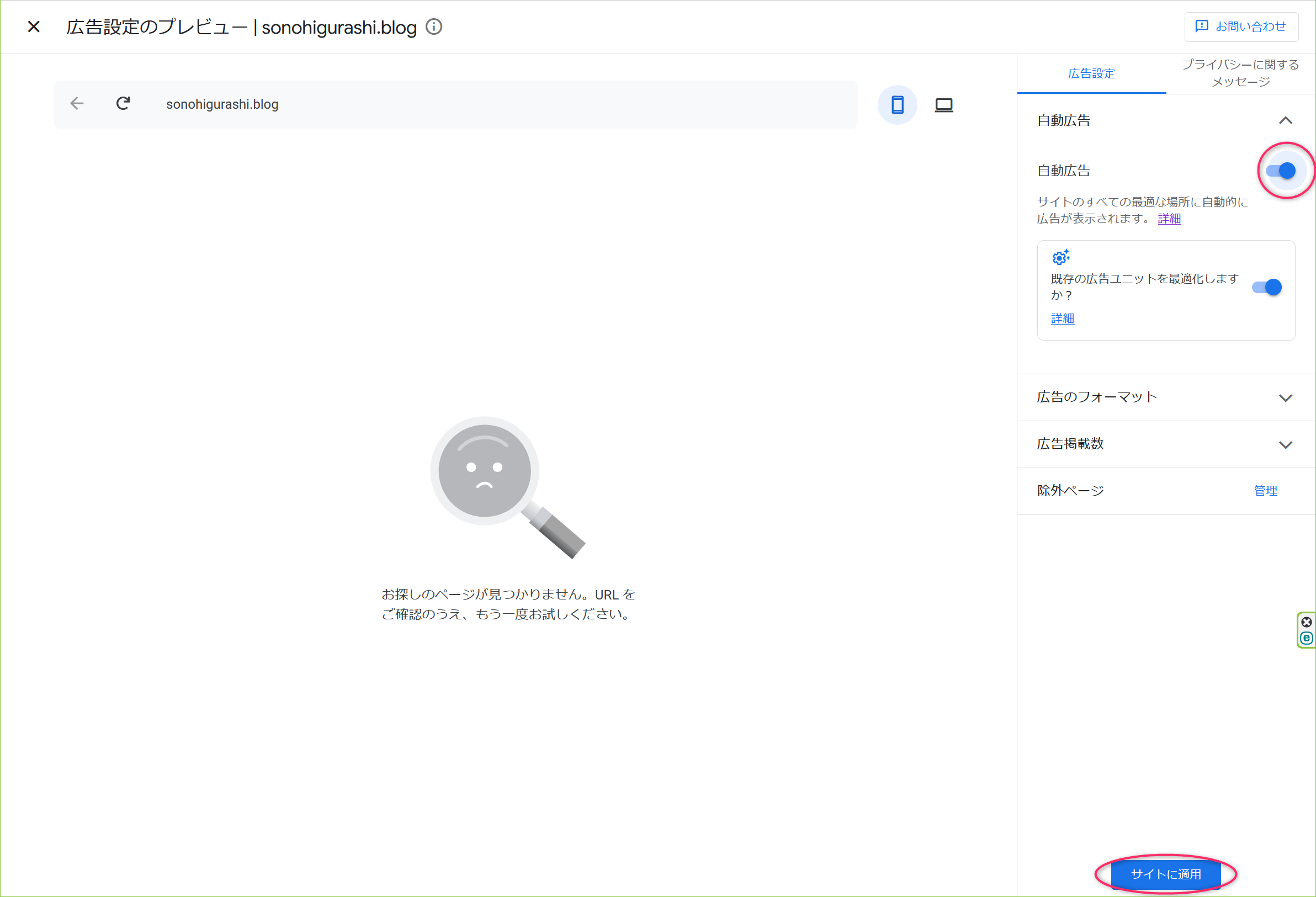Image resolution: width=1316 pixels, height=897 pixels.
Task: Click the サイトに適用 button
Action: click(x=1166, y=874)
